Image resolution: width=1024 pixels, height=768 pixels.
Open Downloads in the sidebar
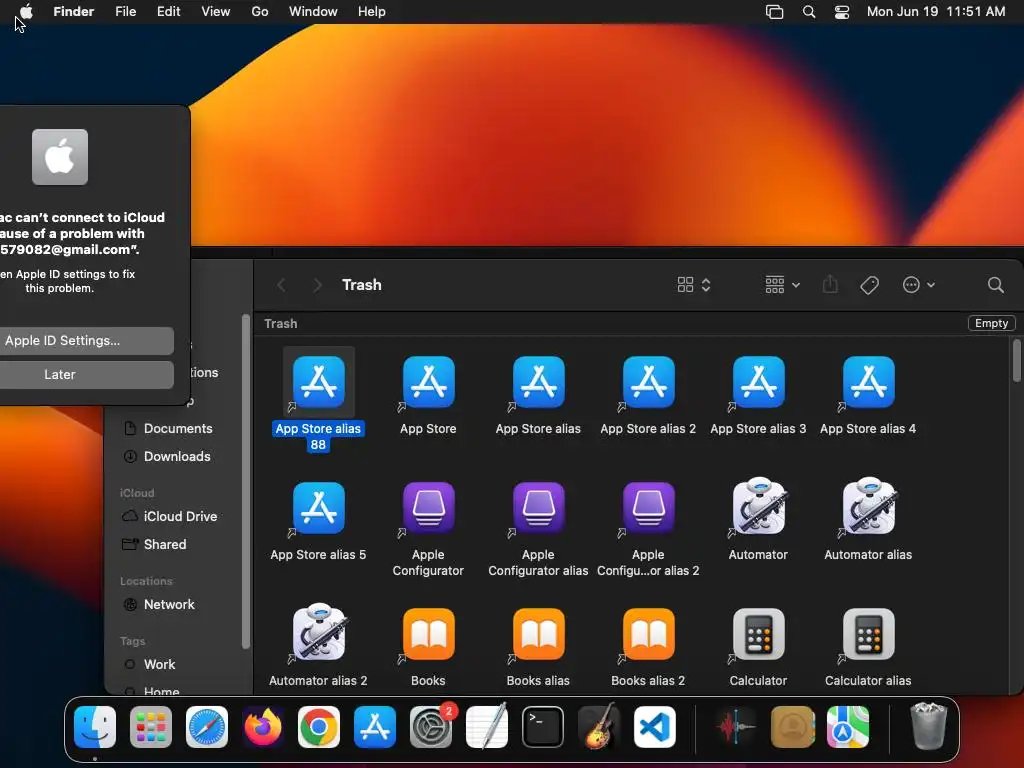click(x=168, y=456)
